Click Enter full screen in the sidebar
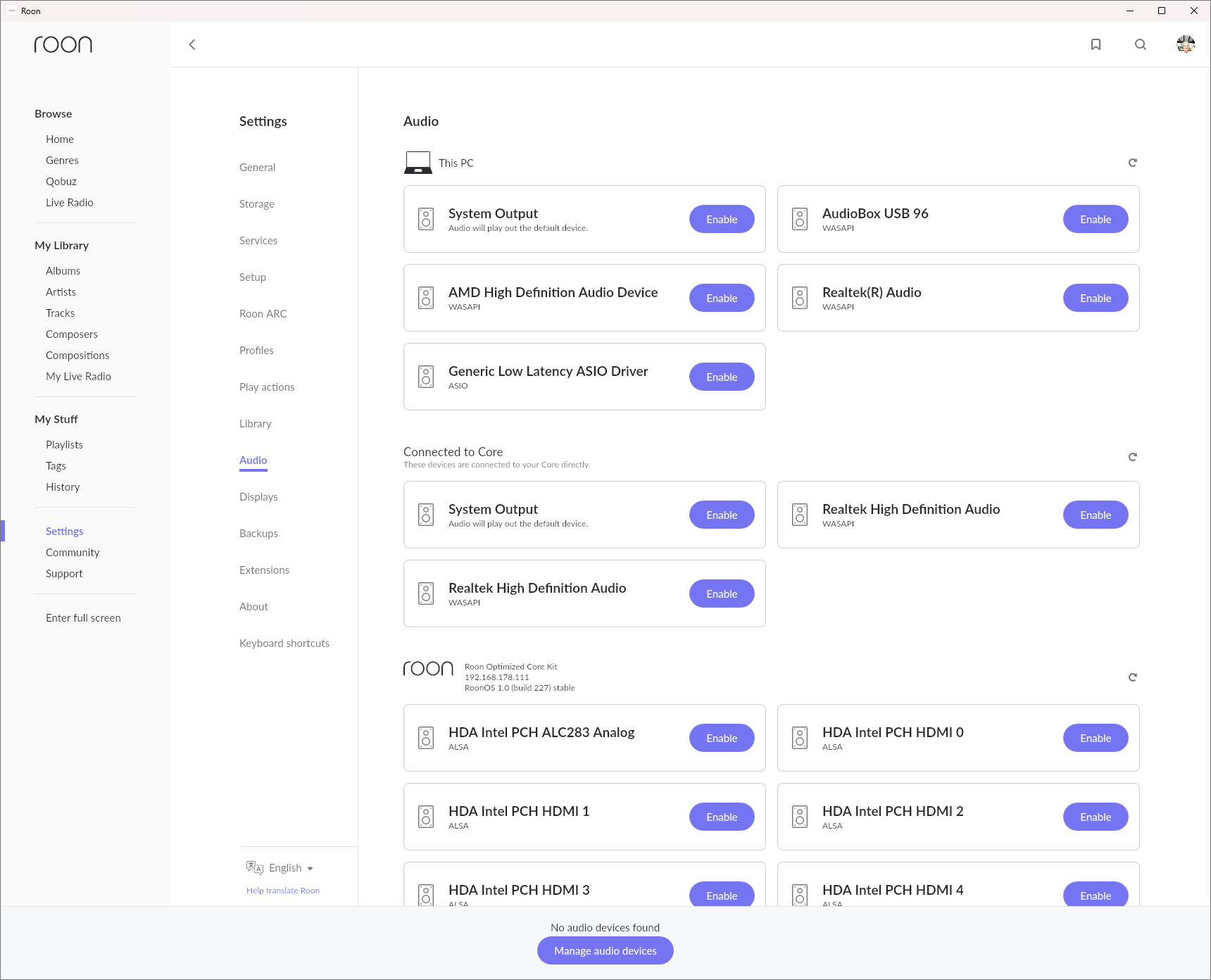The width and height of the screenshot is (1211, 980). pyautogui.click(x=83, y=617)
